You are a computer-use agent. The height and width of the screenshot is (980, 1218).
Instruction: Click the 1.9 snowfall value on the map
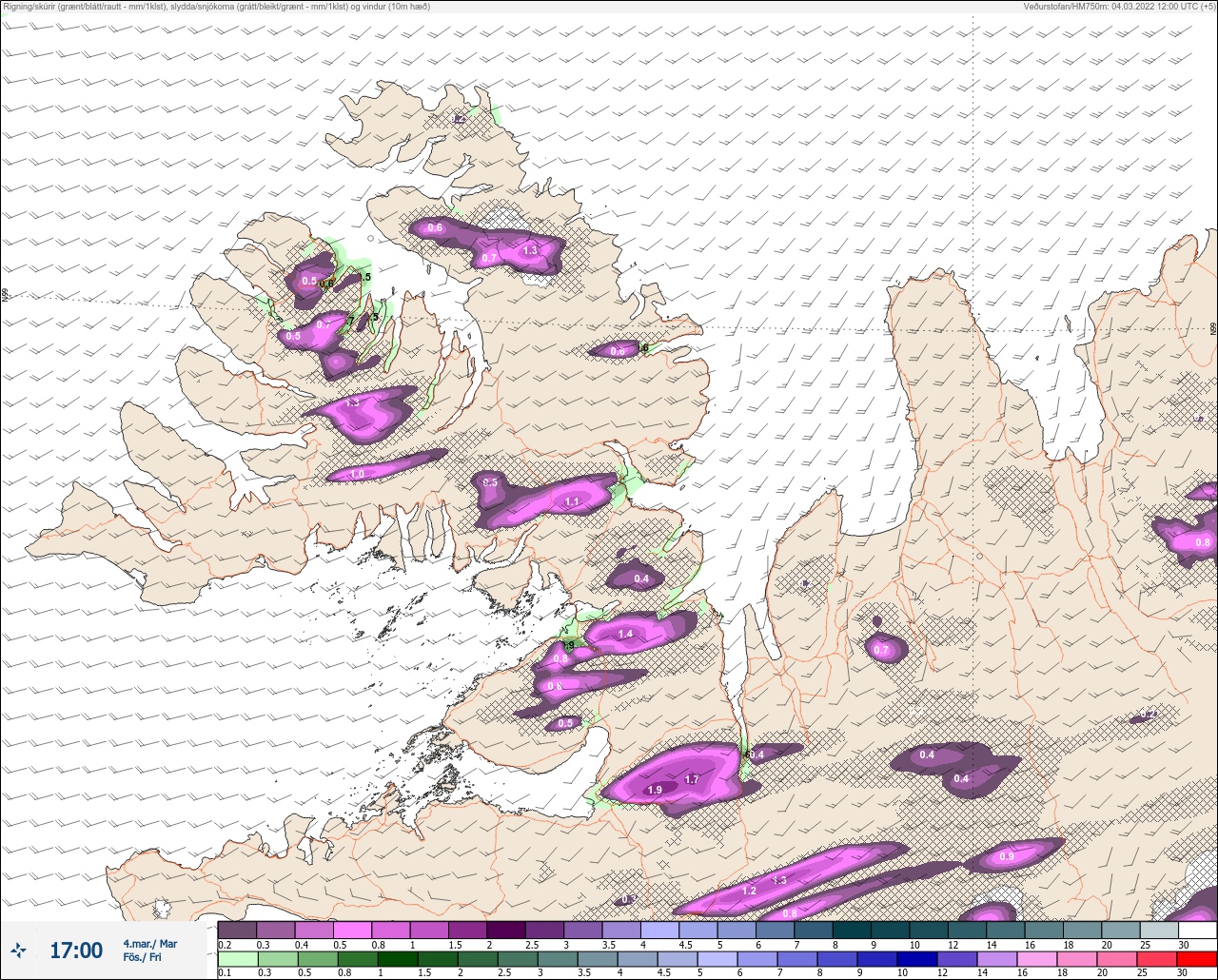pos(655,790)
